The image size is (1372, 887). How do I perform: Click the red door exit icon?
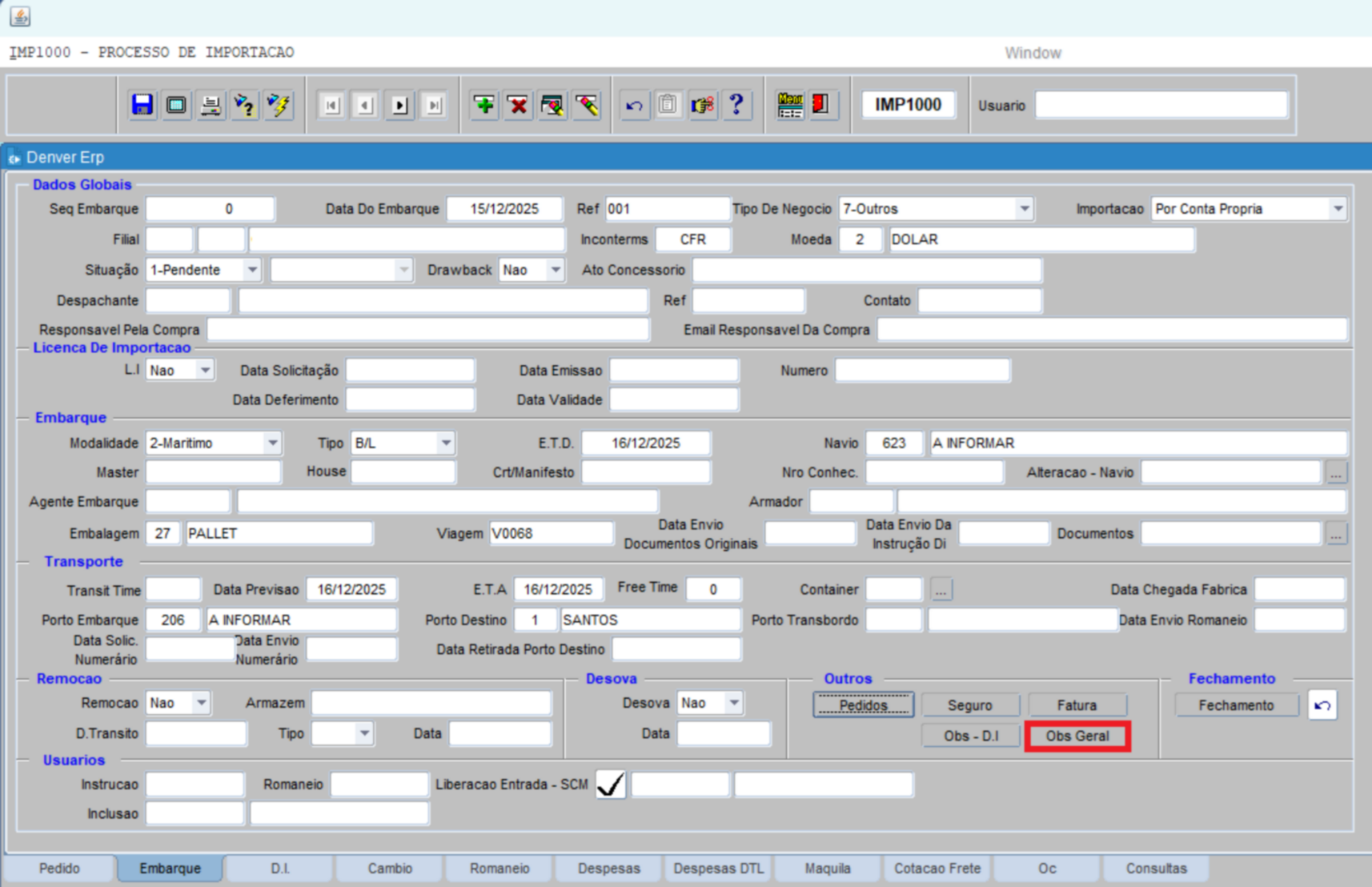click(x=820, y=105)
